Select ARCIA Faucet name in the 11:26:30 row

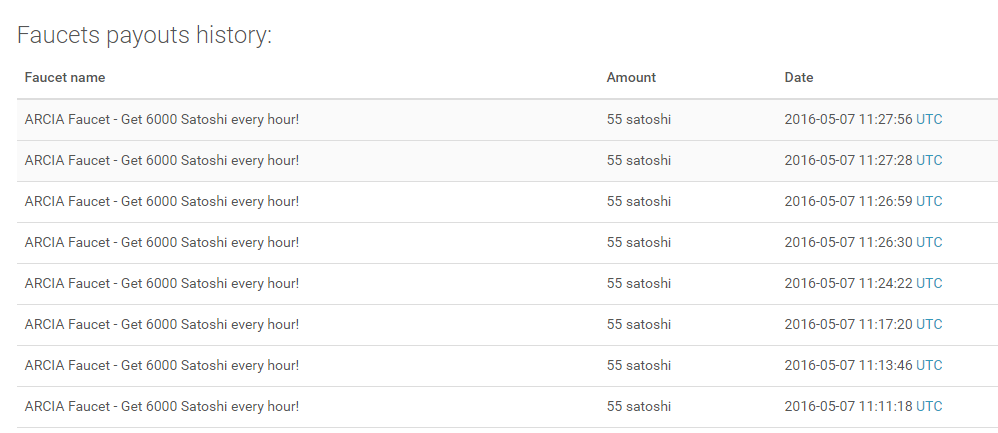[x=162, y=243]
